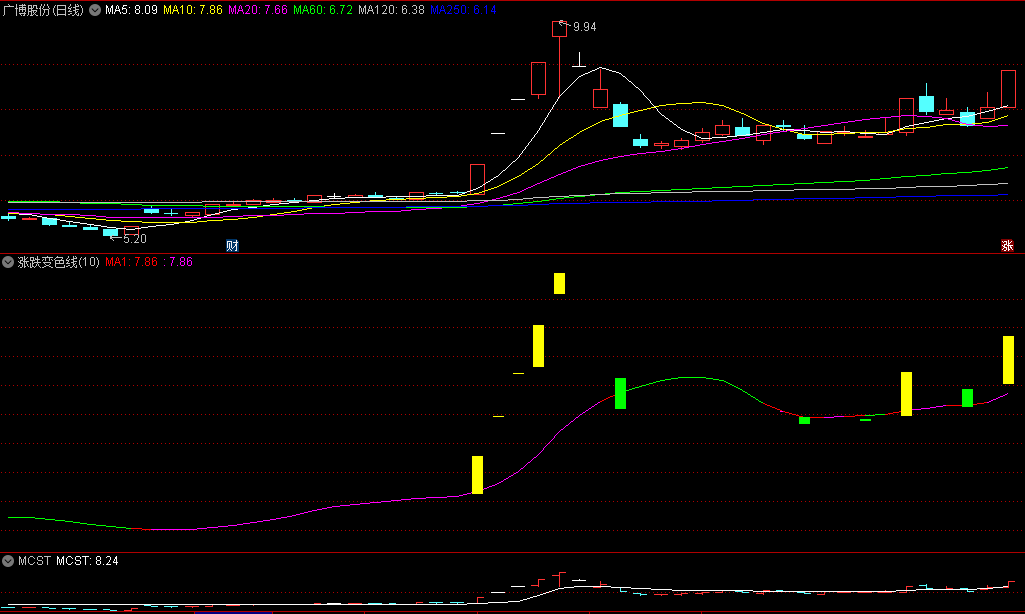Open the 涨跌变色线 indicator dropdown arrow
Viewport: 1025px width, 614px height.
(8, 262)
